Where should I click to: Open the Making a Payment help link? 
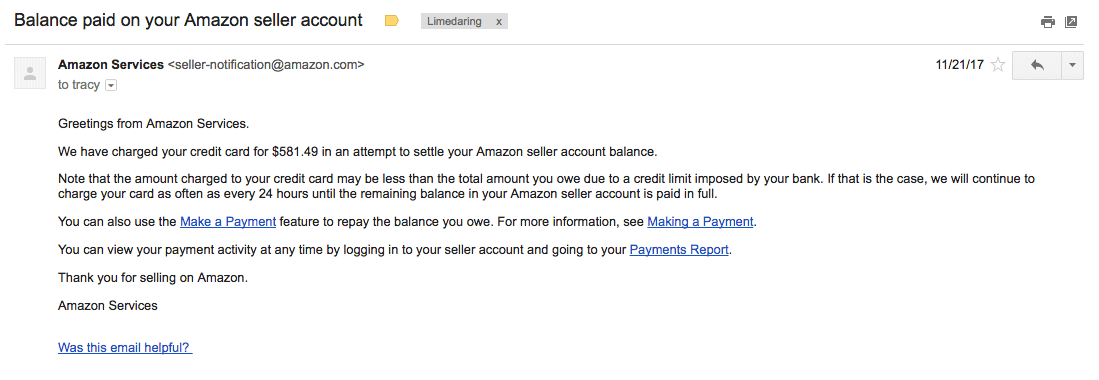point(700,222)
